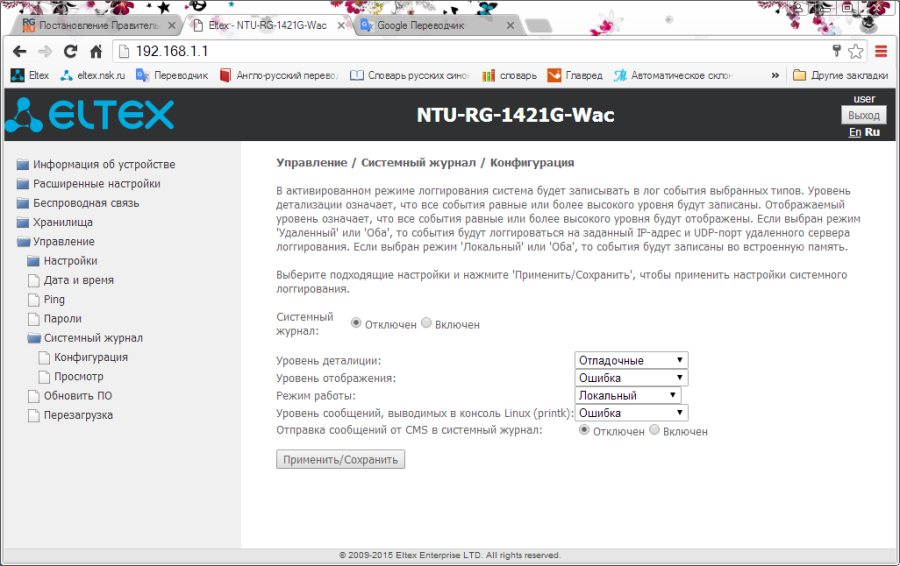Set Системный журнал to Отключен
This screenshot has height=566, width=900.
tap(356, 323)
